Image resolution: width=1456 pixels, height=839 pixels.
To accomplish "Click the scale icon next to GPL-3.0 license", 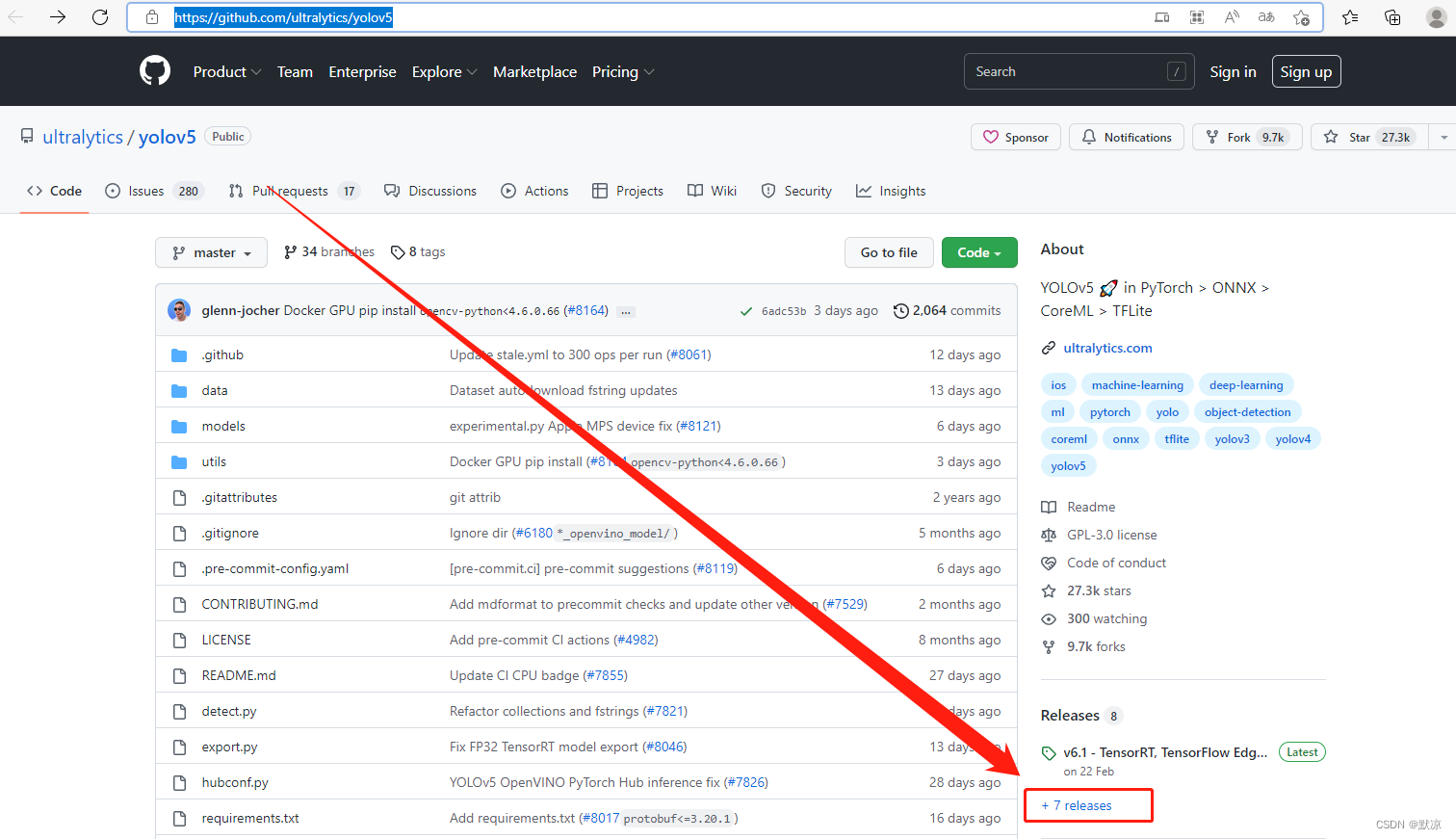I will point(1049,535).
